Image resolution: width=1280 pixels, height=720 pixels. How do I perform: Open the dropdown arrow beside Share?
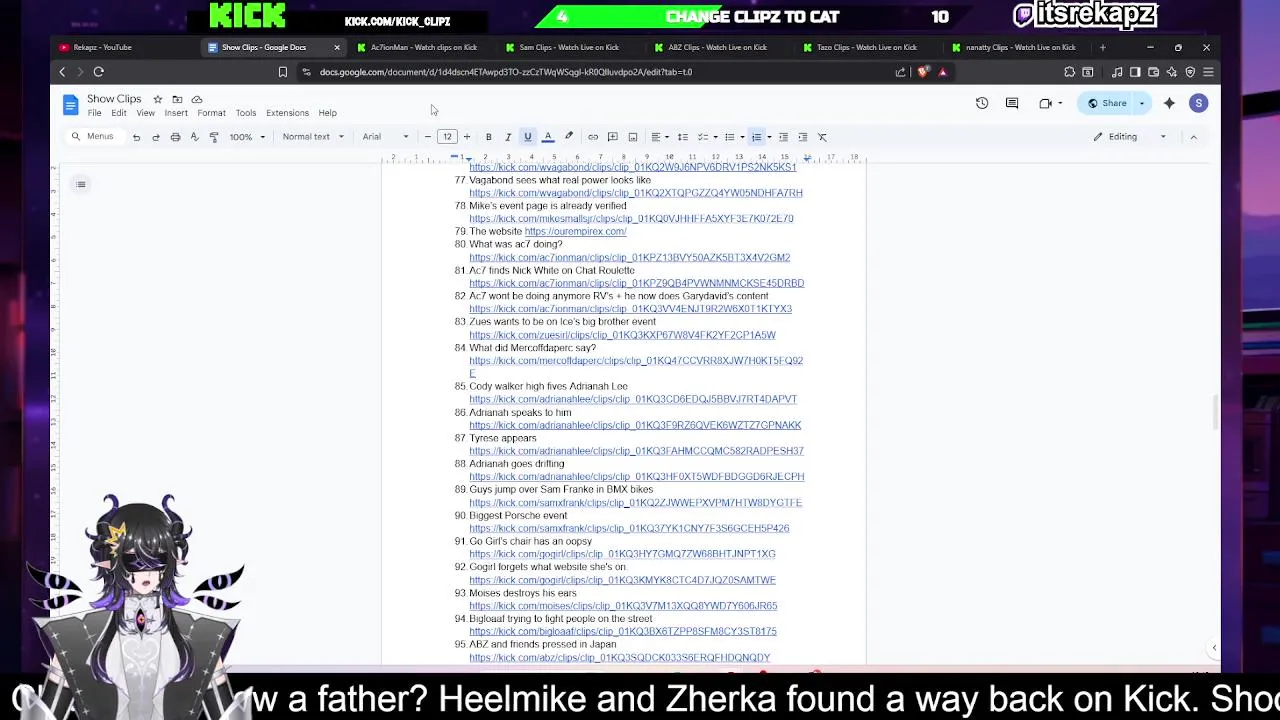pos(1142,103)
